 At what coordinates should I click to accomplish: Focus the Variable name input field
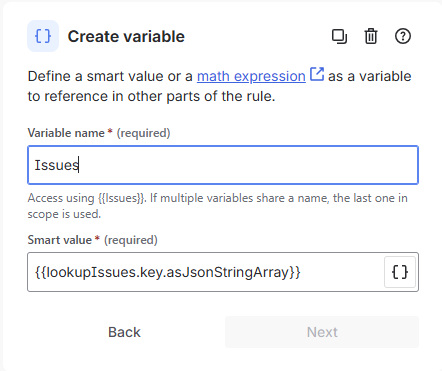(223, 165)
